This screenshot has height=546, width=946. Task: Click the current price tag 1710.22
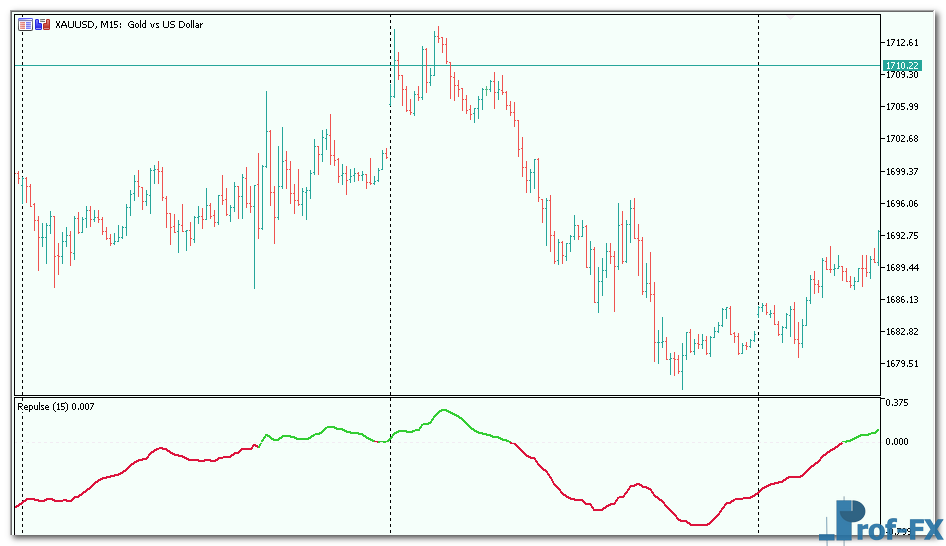(901, 65)
